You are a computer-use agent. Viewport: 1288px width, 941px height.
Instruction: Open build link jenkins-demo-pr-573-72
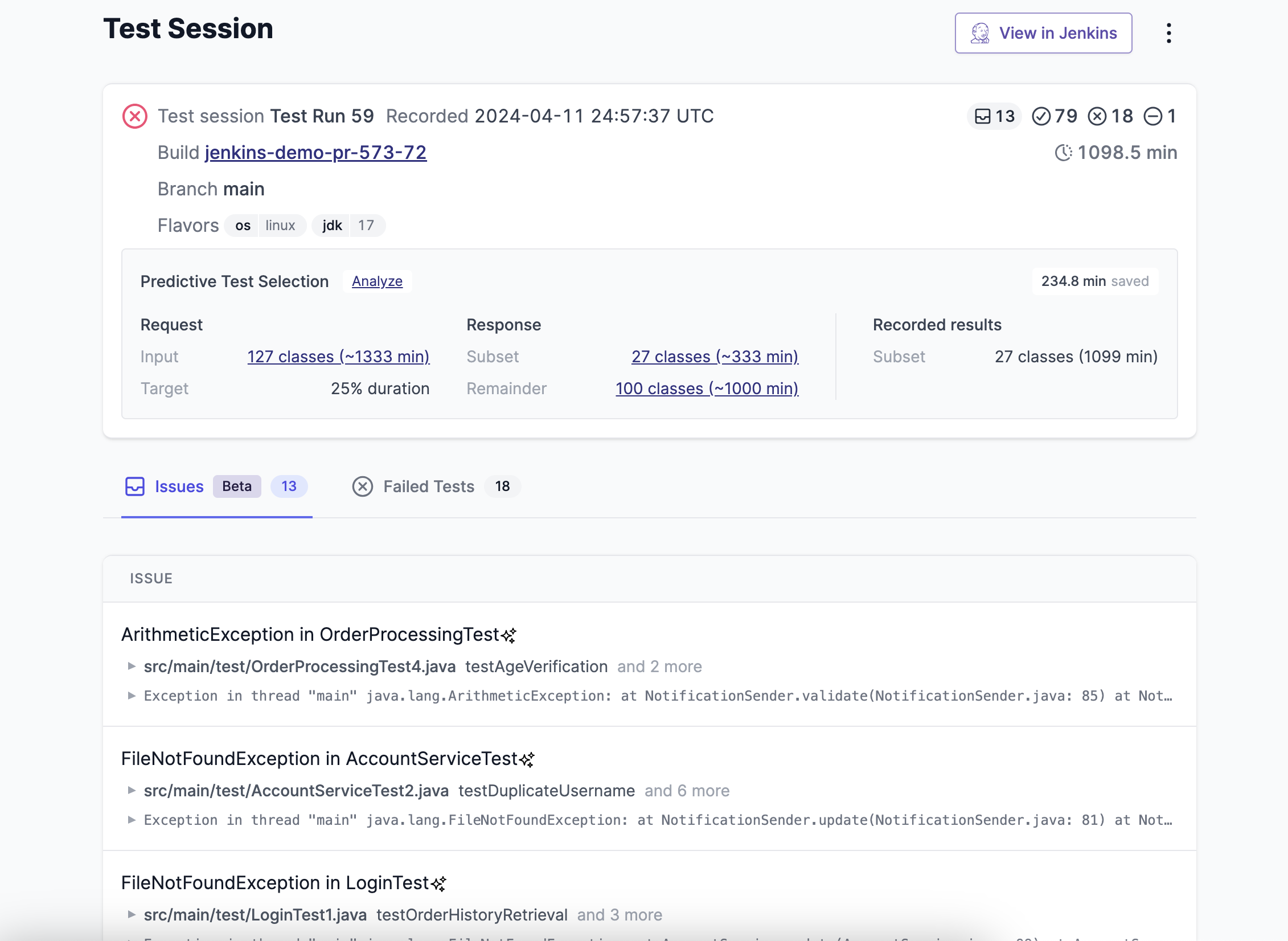315,153
